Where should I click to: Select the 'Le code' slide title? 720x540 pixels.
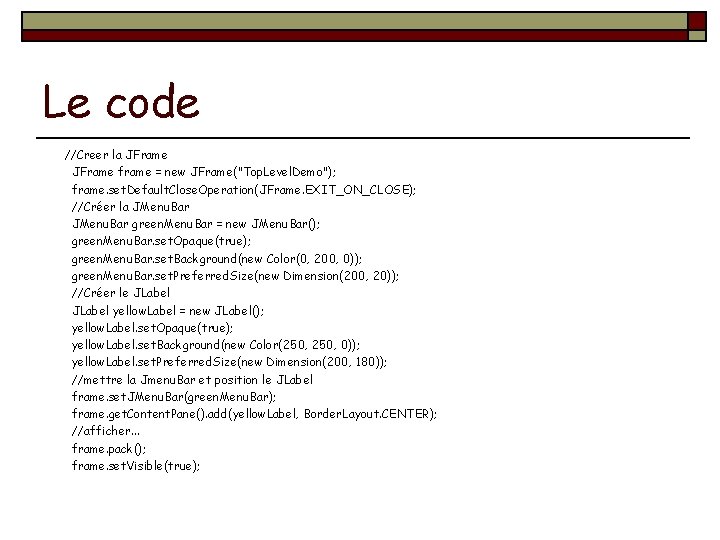121,101
